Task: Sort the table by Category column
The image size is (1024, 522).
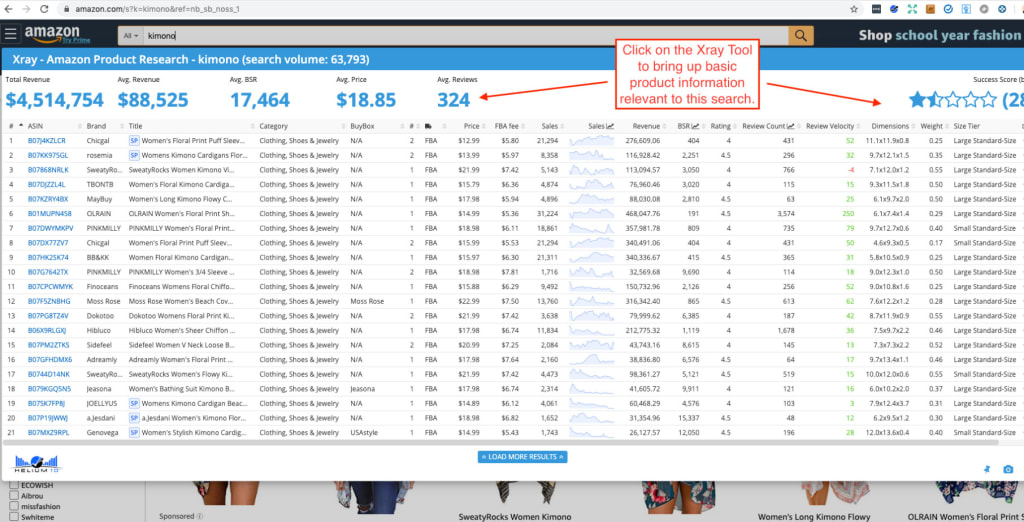Action: pyautogui.click(x=274, y=126)
